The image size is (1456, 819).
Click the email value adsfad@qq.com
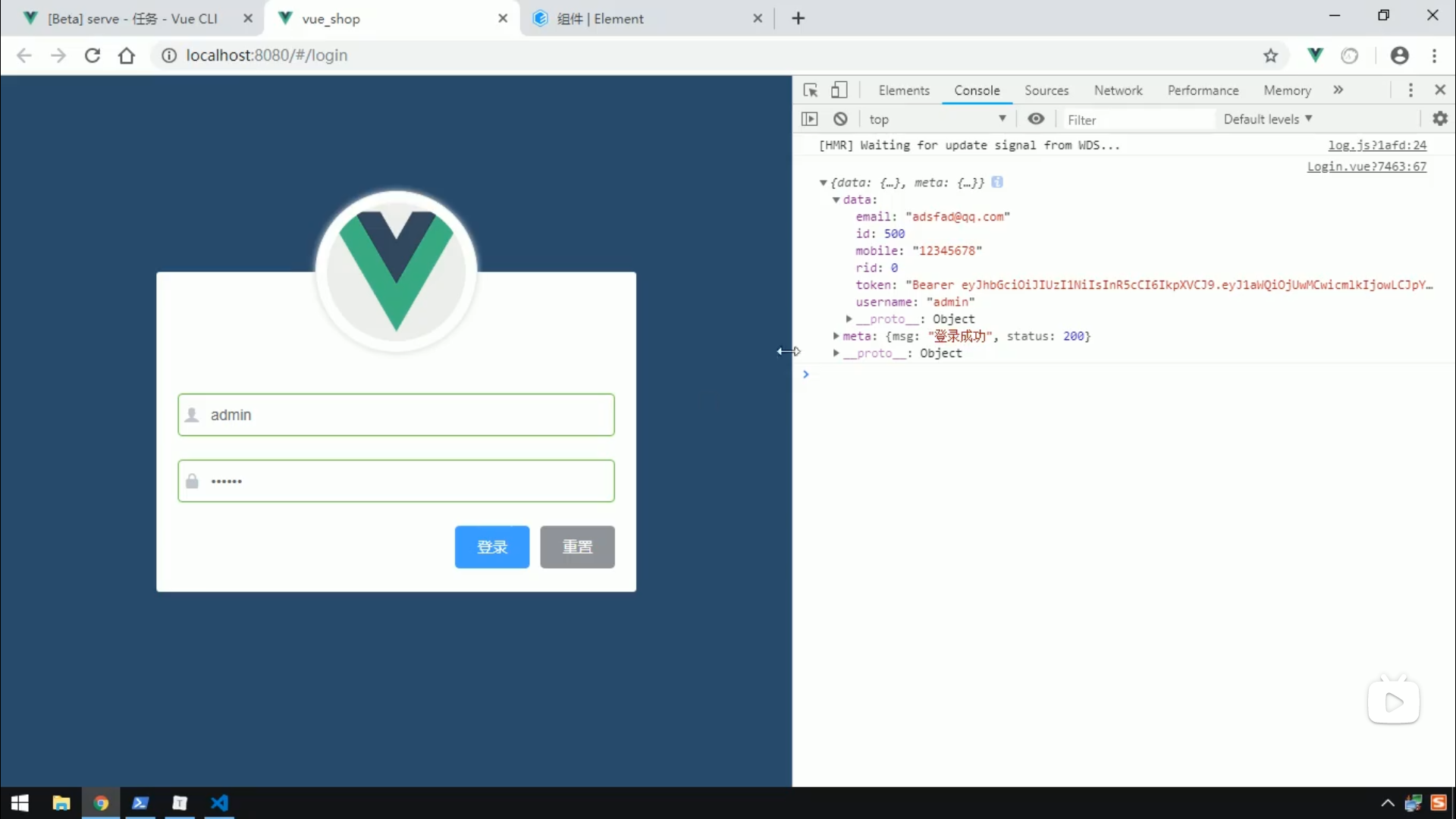(958, 217)
